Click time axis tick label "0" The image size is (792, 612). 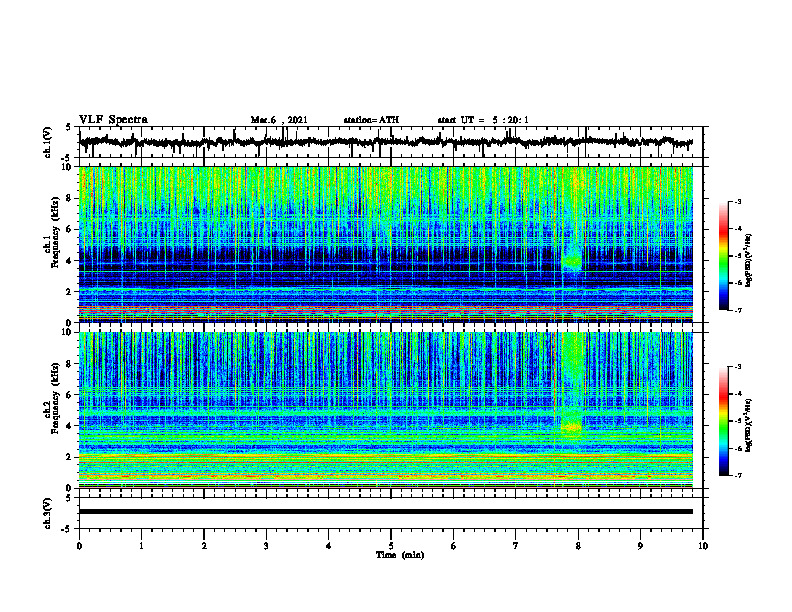point(79,546)
